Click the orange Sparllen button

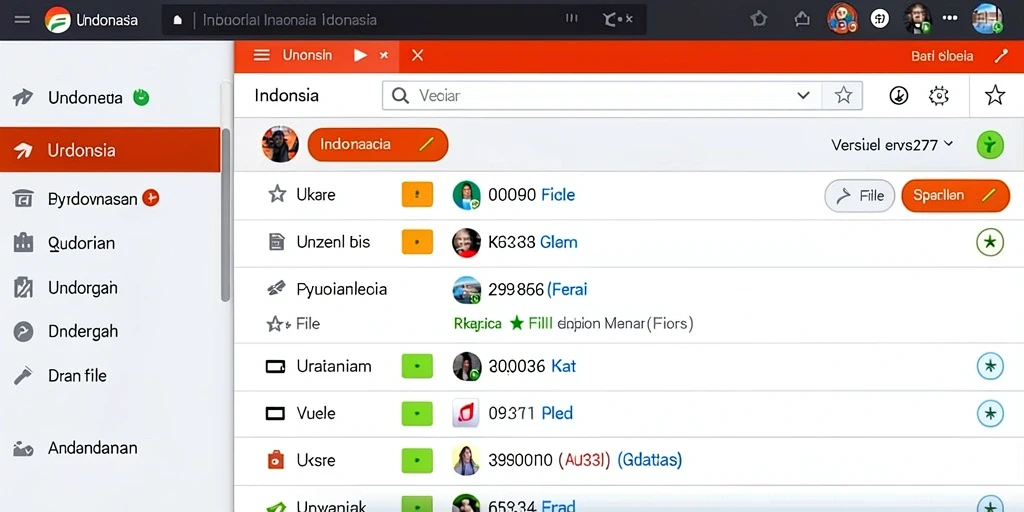tap(955, 195)
